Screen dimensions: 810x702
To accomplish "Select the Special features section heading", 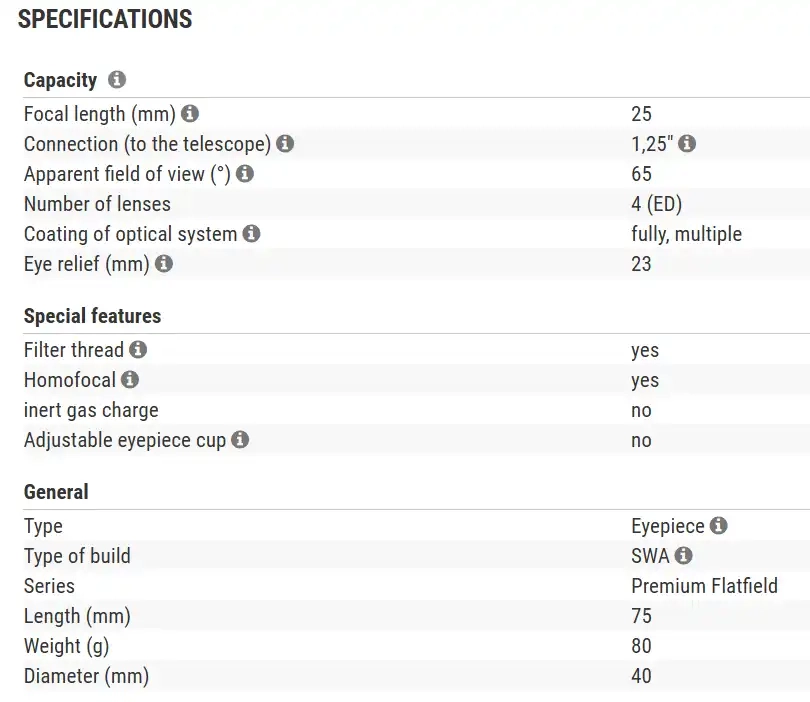I will tap(92, 316).
